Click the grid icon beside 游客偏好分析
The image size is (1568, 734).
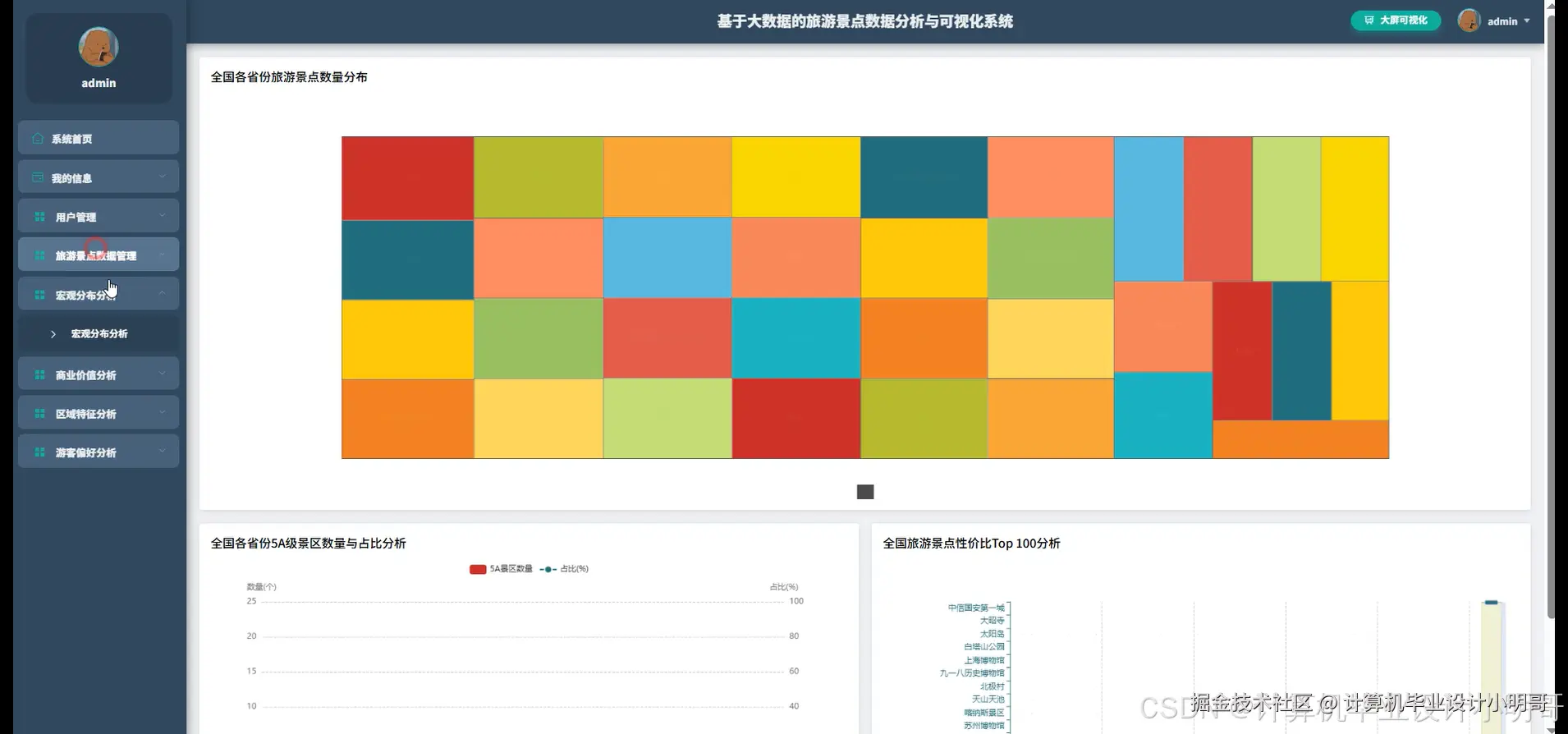click(x=39, y=452)
